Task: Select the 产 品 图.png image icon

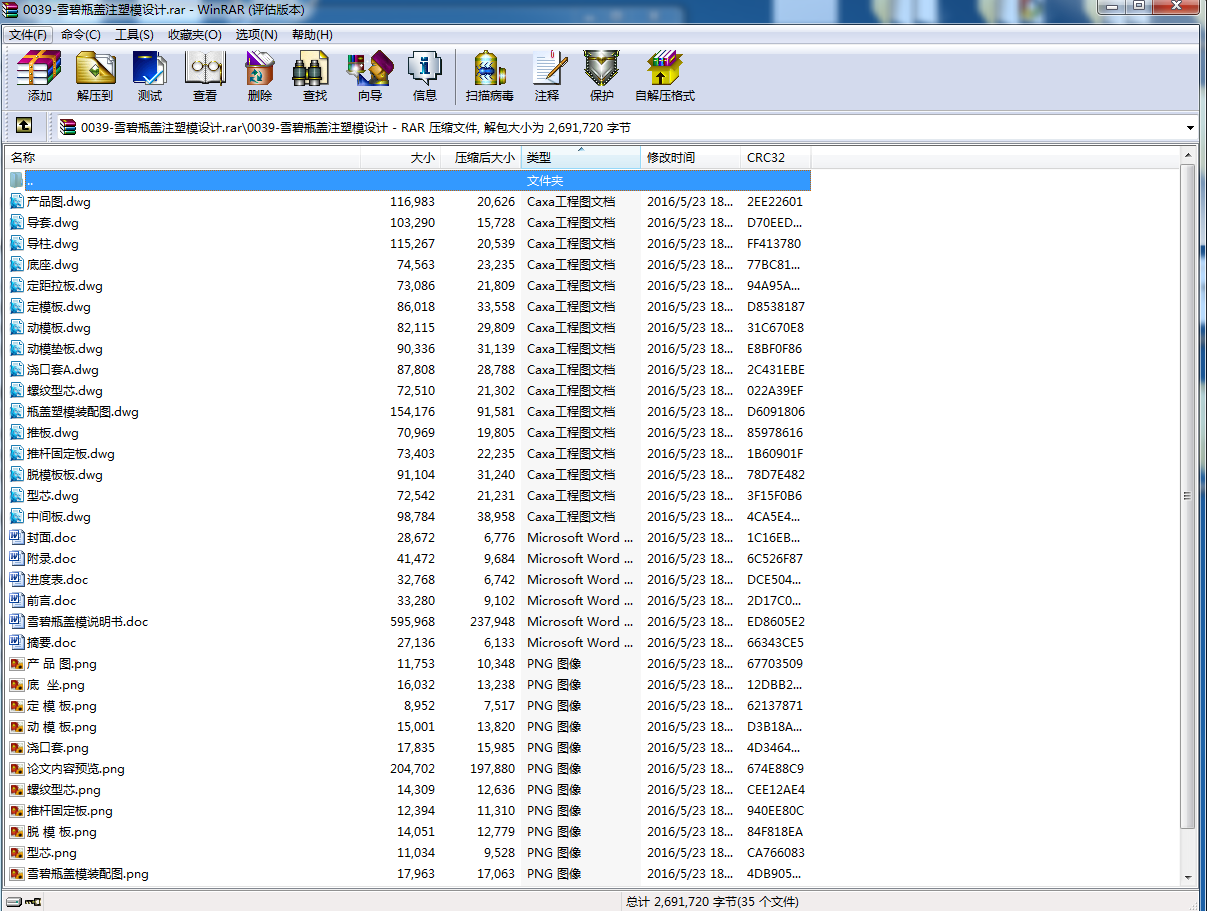Action: coord(17,663)
